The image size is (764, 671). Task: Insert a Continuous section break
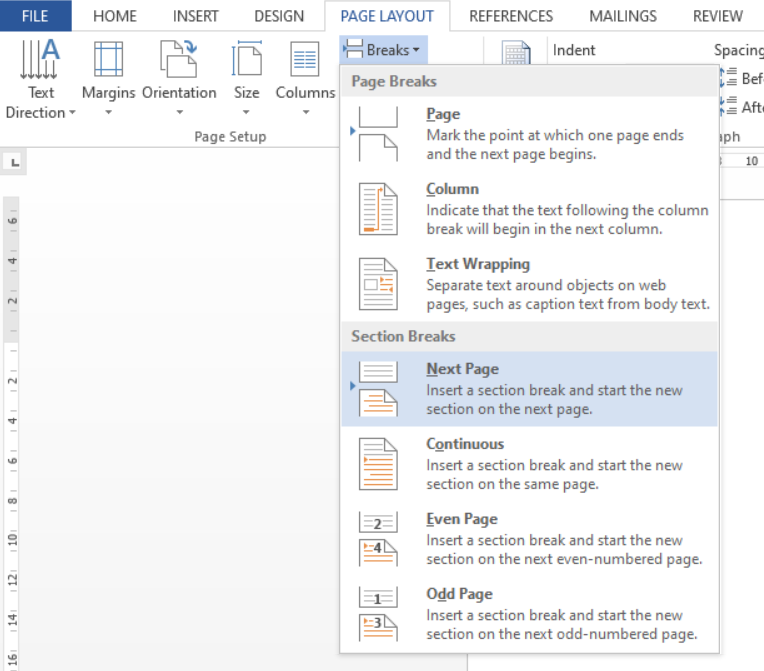point(529,464)
